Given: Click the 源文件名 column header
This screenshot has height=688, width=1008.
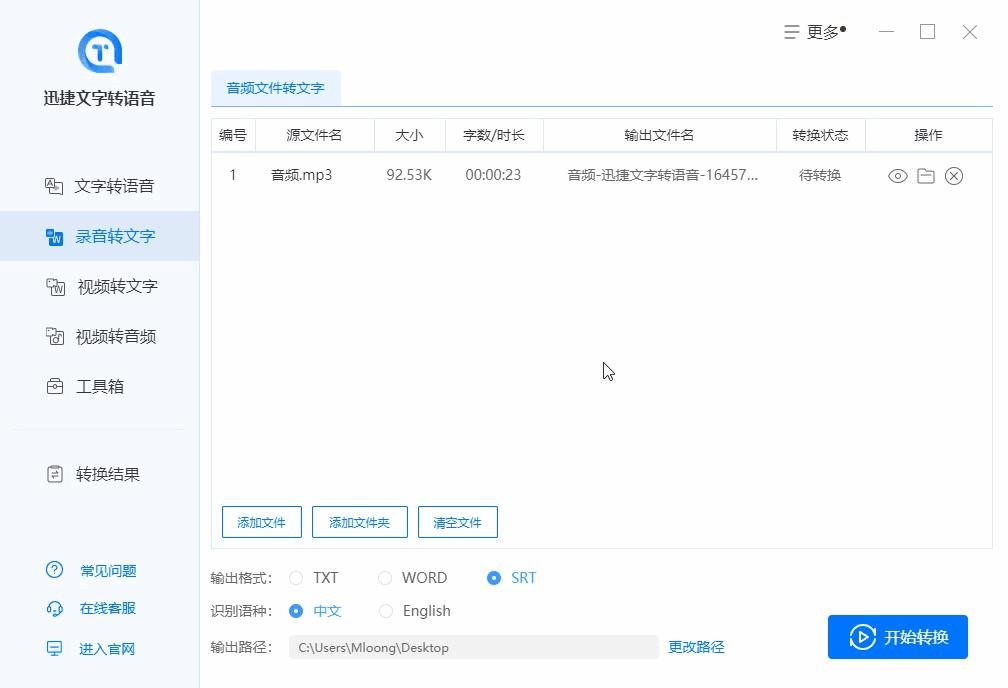Looking at the screenshot, I should point(314,135).
